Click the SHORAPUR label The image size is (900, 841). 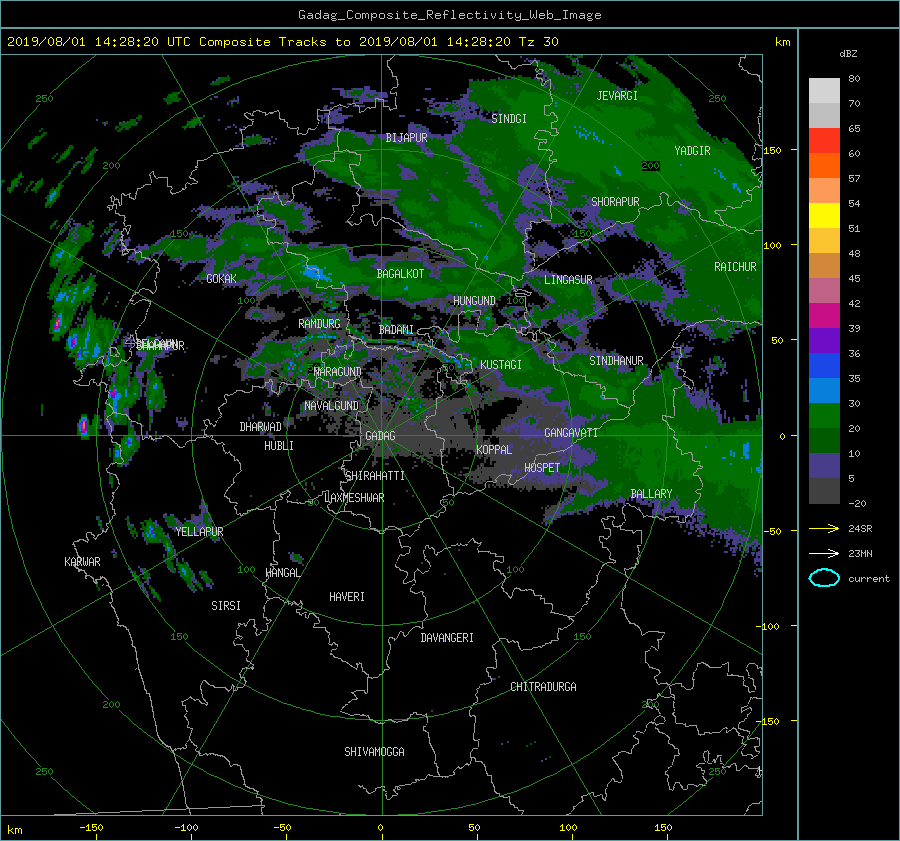(615, 202)
